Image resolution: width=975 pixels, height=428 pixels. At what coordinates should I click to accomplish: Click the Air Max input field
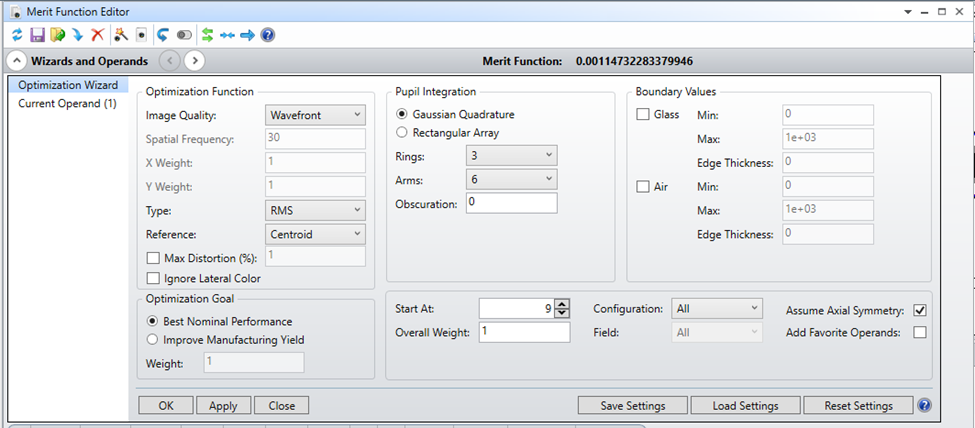[x=828, y=210]
